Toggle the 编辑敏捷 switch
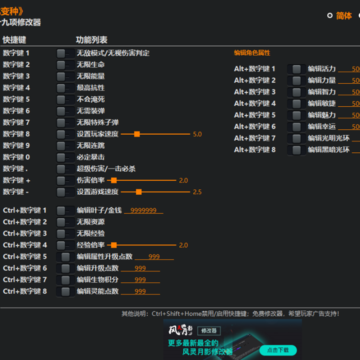This screenshot has height=360, width=360. pos(296,104)
